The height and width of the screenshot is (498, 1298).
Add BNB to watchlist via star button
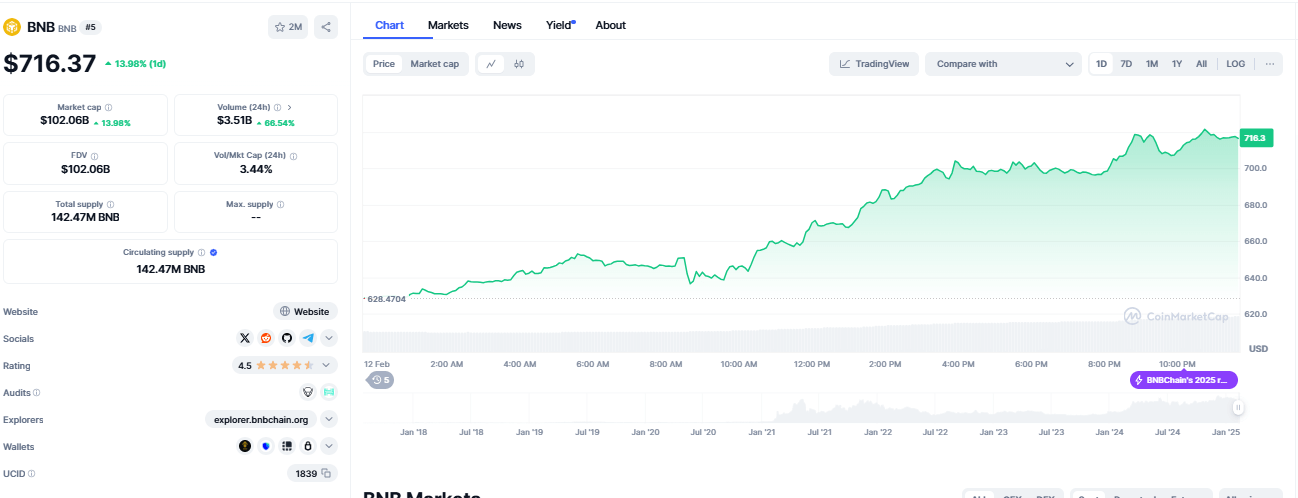pyautogui.click(x=288, y=27)
